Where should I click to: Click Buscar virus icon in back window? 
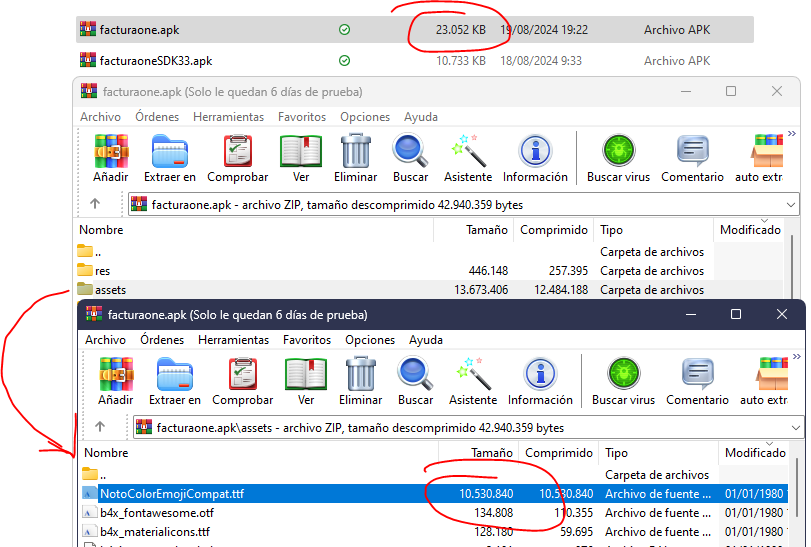pyautogui.click(x=618, y=151)
